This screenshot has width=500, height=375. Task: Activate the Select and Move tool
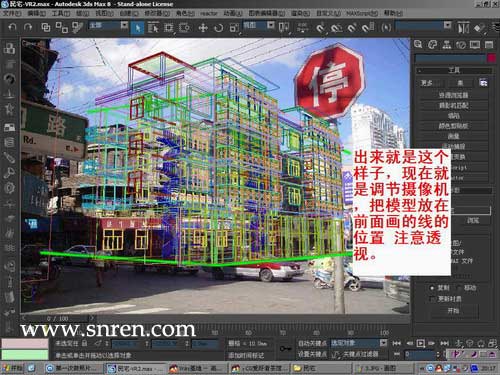203,27
